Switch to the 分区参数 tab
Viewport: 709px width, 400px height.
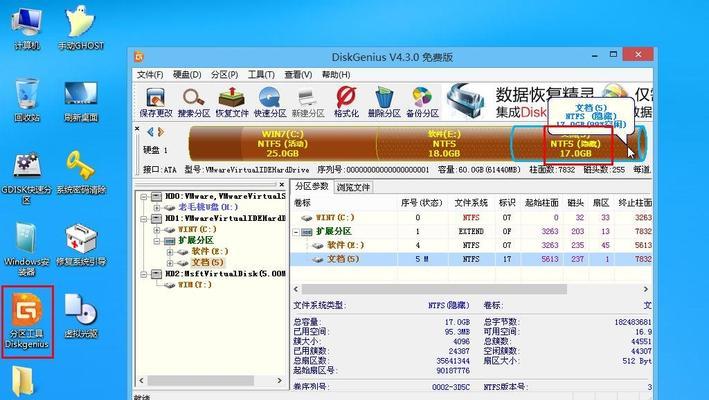point(312,186)
